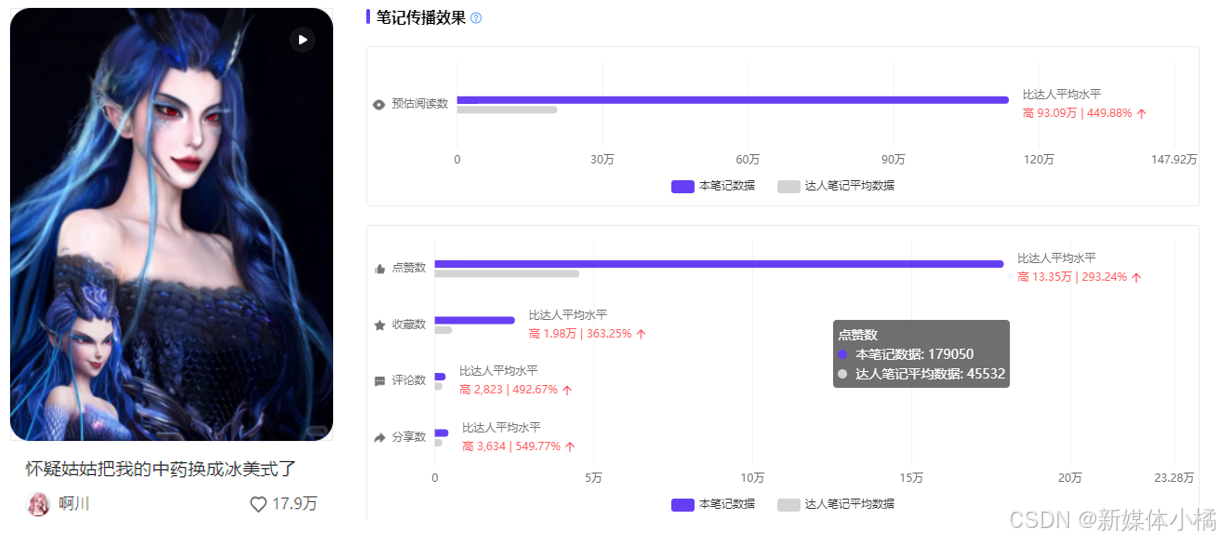The image size is (1220, 539).
Task: Click the eye icon next to 预估阅读数
Action: tap(379, 104)
